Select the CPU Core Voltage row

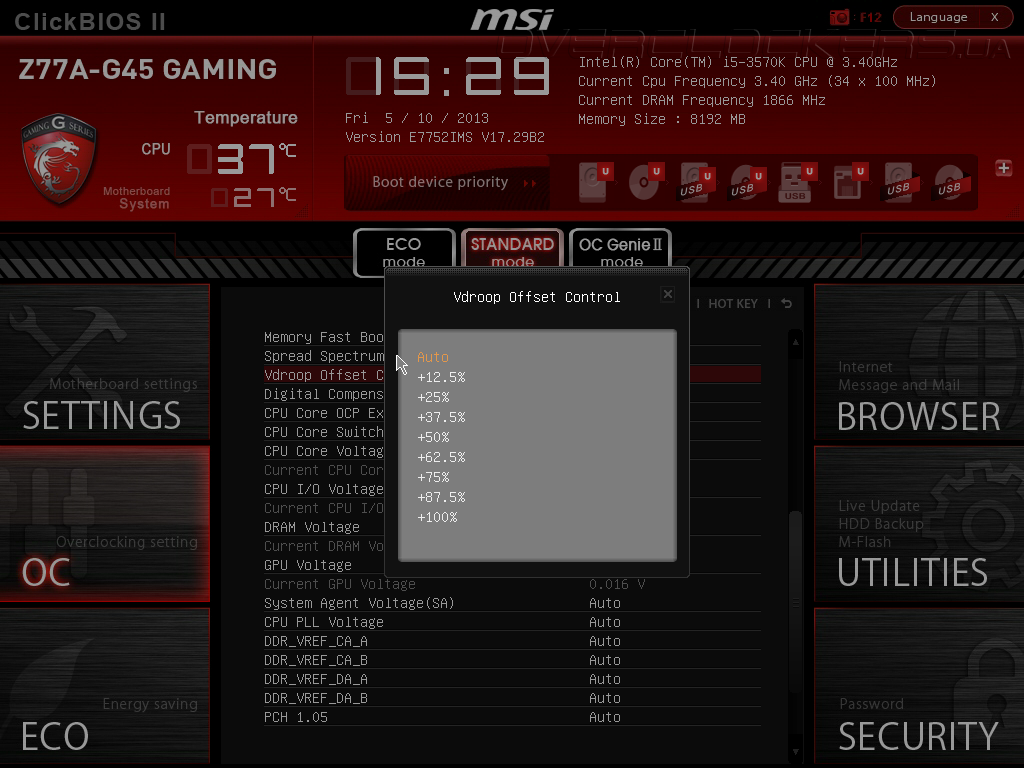pyautogui.click(x=324, y=451)
